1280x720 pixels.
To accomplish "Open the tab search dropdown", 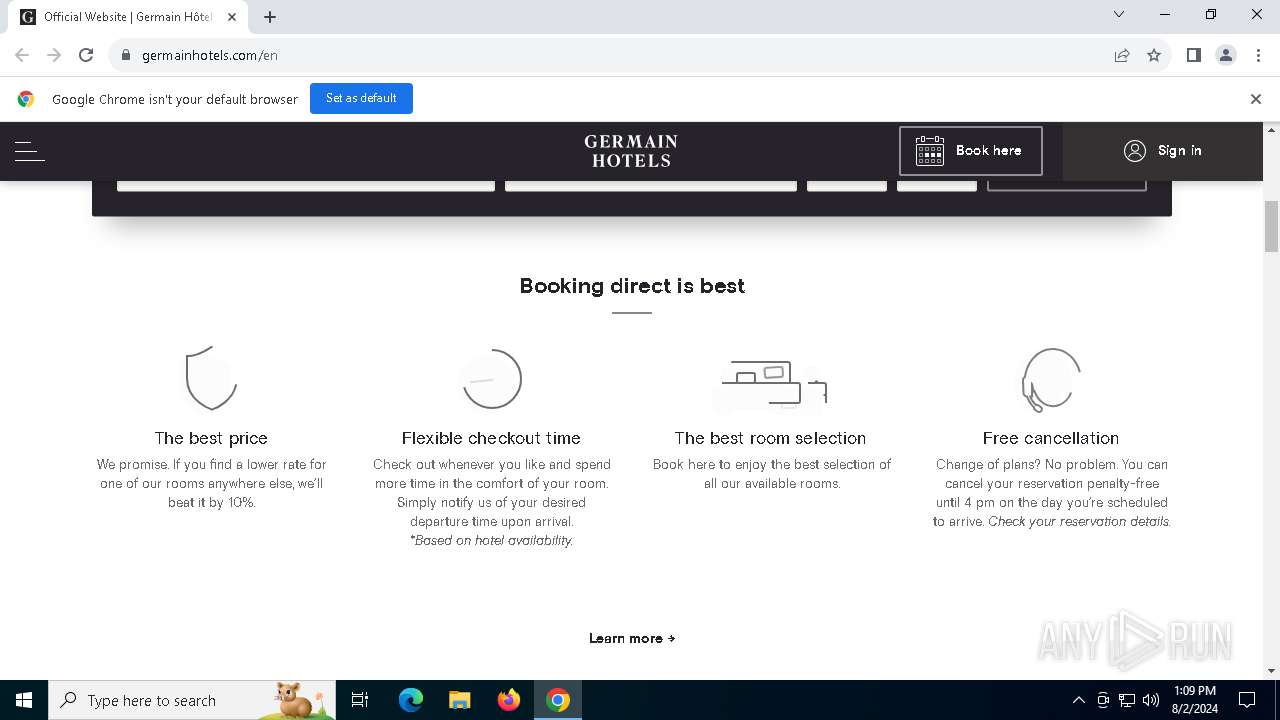I will click(1119, 15).
